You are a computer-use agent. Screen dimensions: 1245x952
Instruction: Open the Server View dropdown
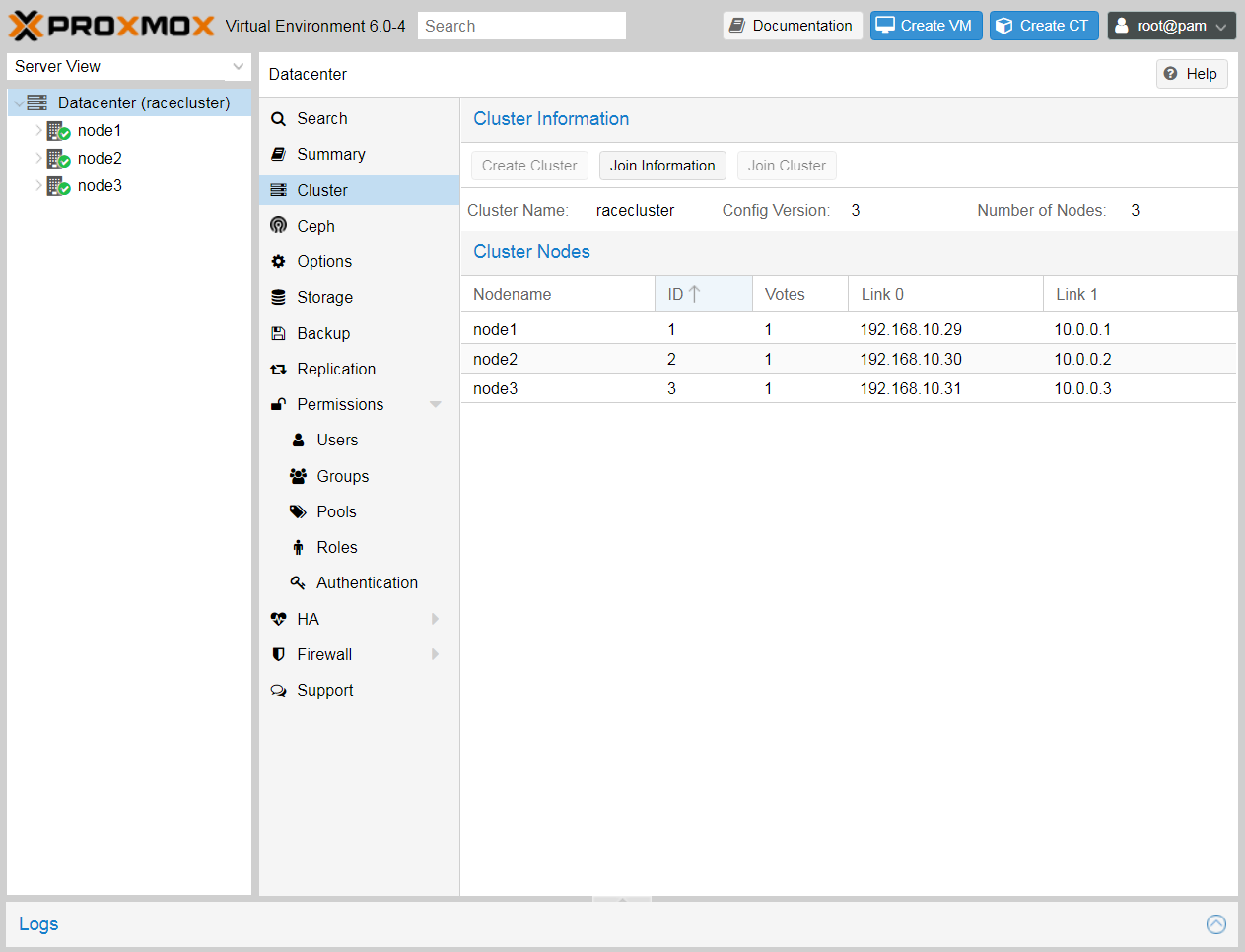[x=238, y=67]
